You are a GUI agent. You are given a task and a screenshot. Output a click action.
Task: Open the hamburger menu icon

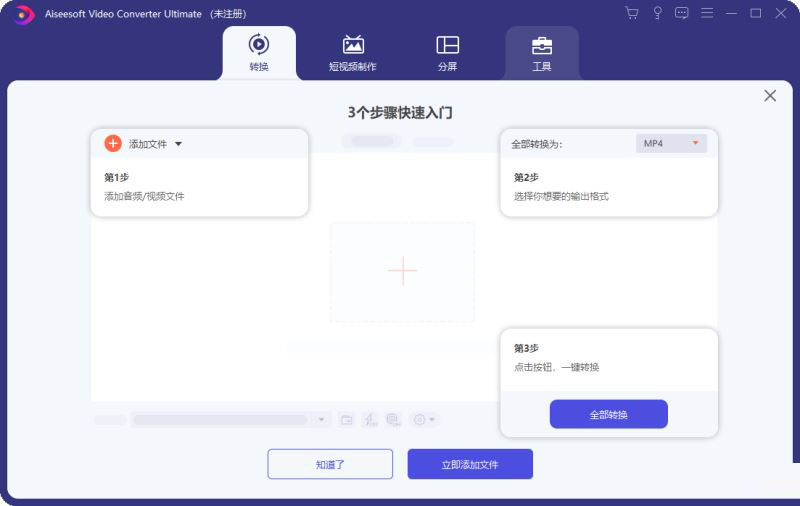(707, 13)
